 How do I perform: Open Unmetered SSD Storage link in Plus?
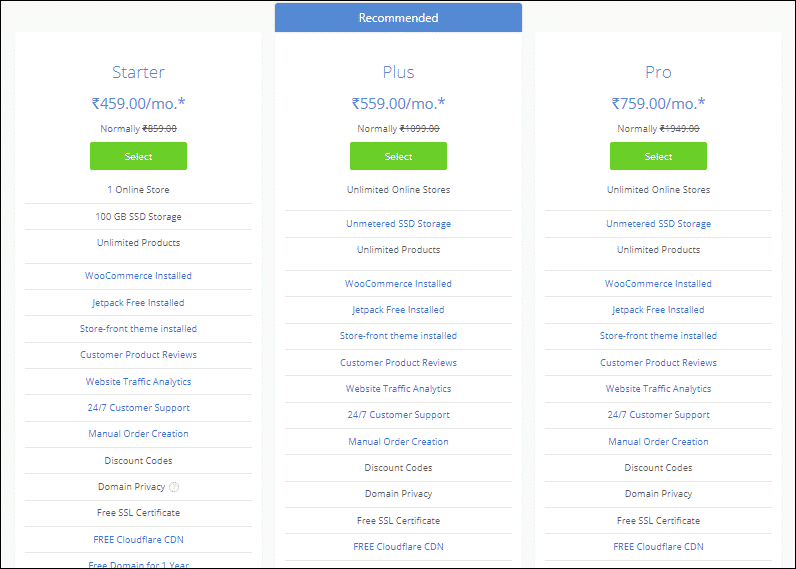(399, 224)
